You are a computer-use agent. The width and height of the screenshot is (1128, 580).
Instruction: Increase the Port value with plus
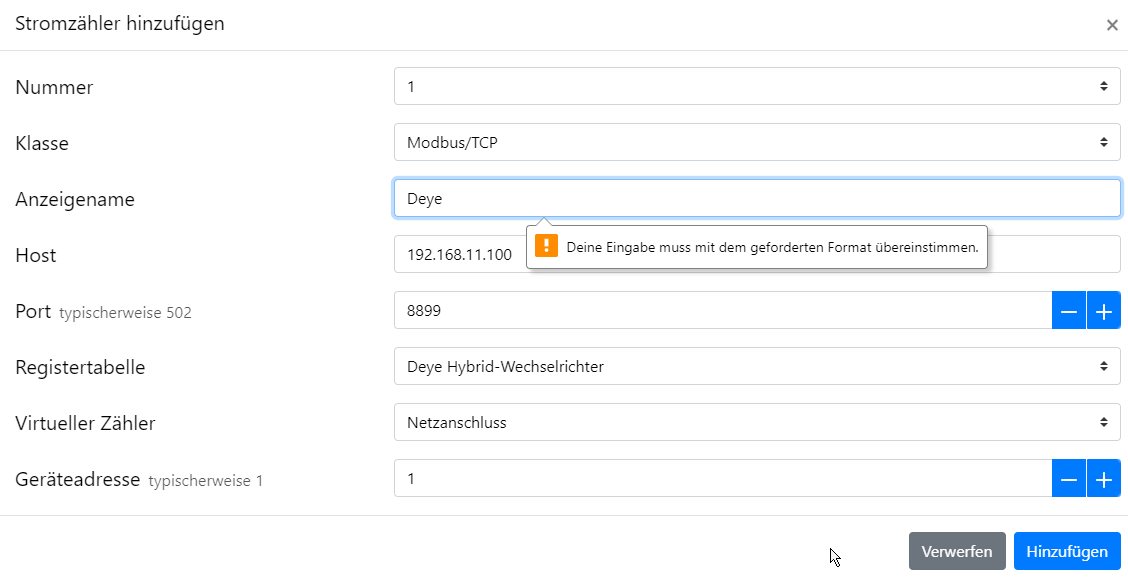tap(1104, 311)
